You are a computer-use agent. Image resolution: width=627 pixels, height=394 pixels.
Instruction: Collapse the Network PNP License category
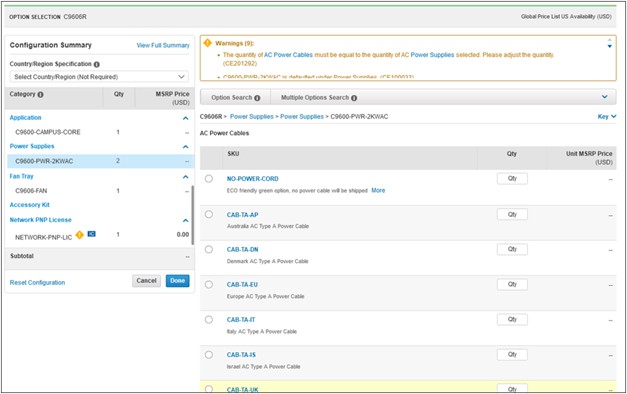tap(186, 220)
